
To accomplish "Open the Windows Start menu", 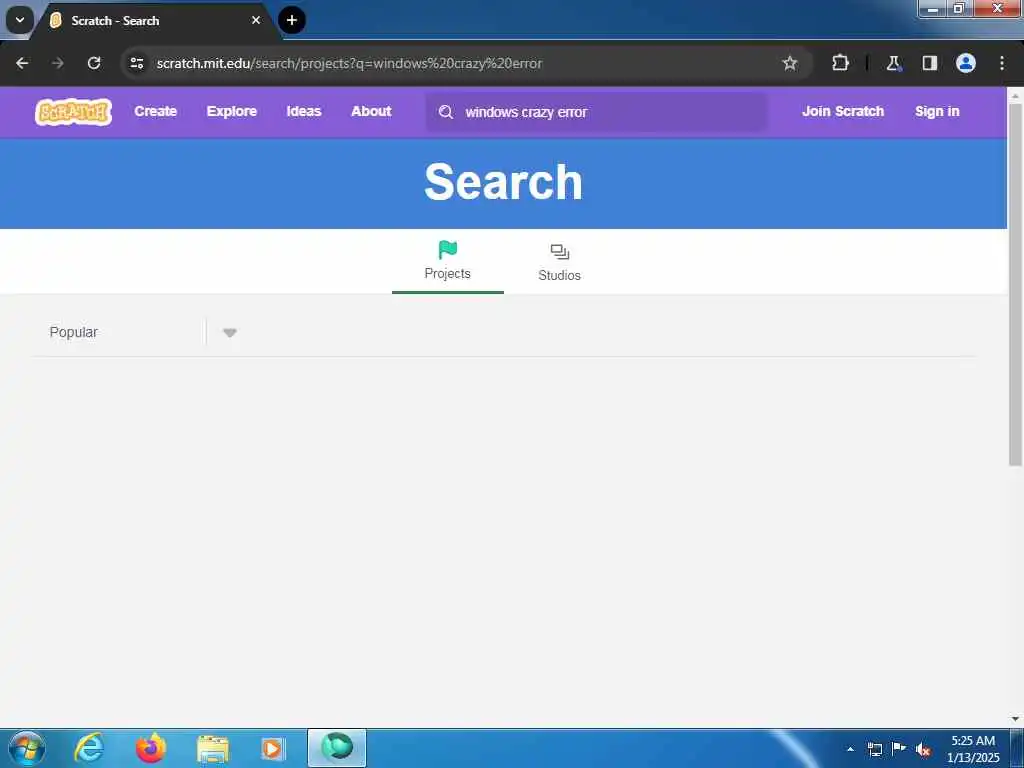I will coord(27,748).
